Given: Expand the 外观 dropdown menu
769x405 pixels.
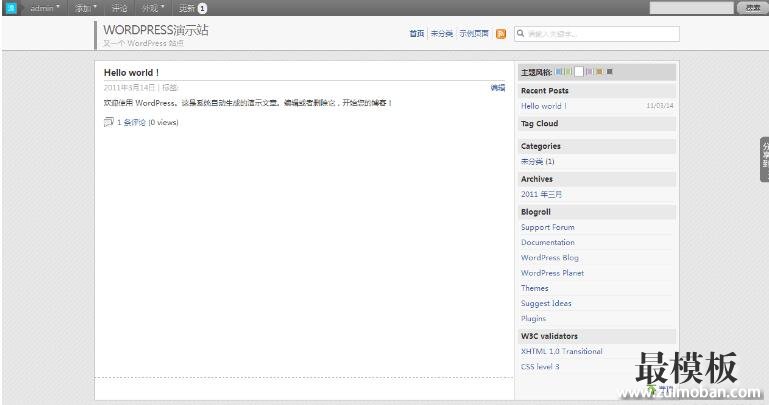Looking at the screenshot, I should tap(153, 8).
